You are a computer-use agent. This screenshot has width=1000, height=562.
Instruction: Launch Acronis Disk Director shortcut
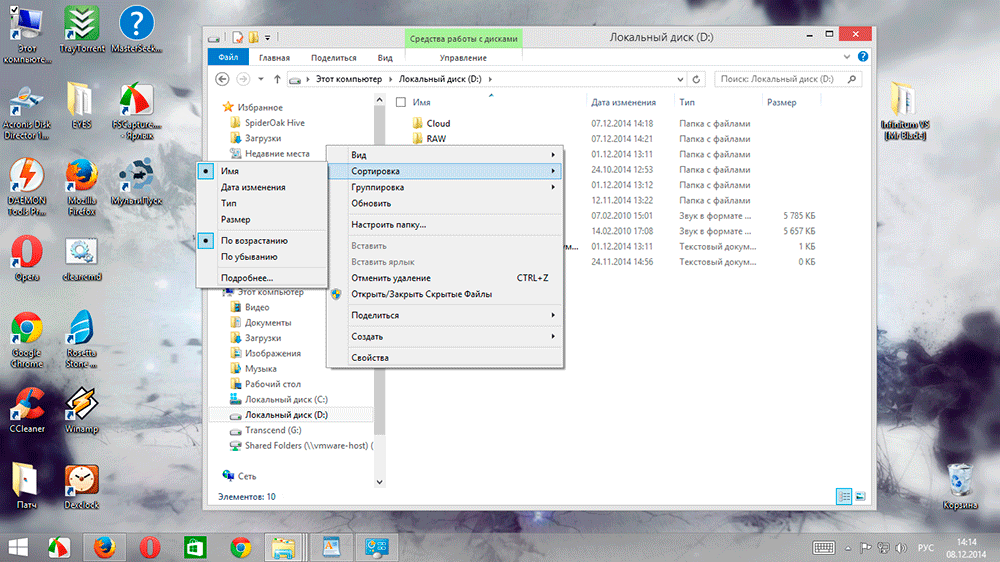tap(27, 112)
